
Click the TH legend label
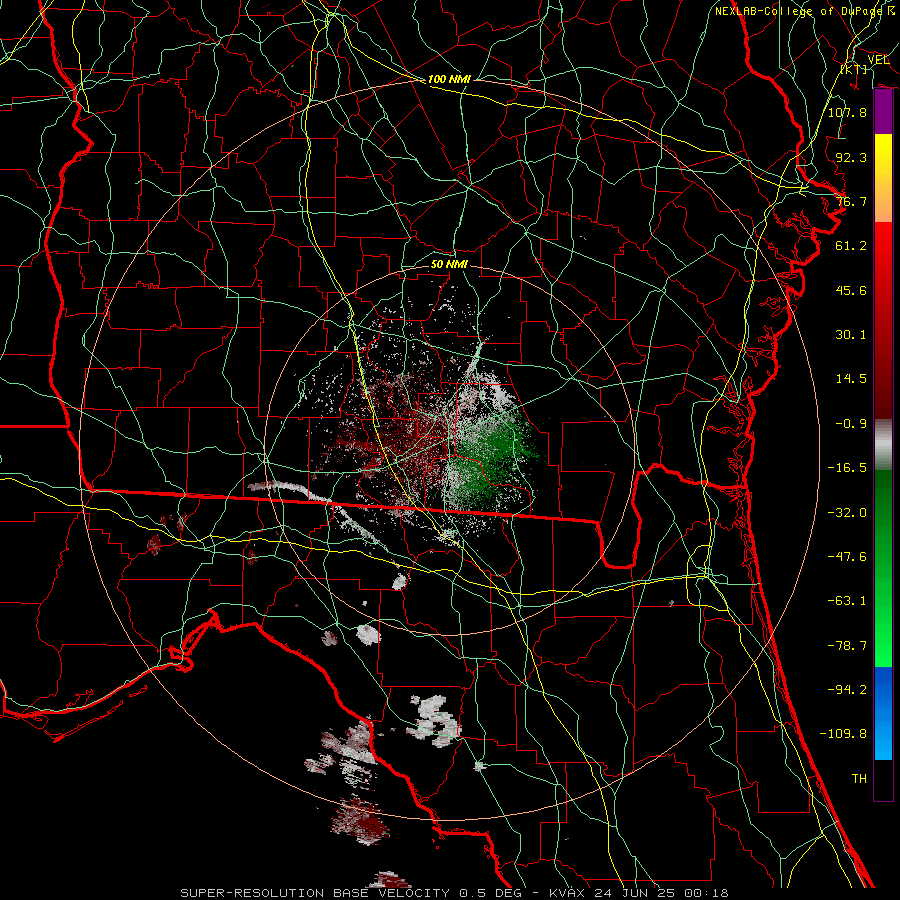pos(859,778)
